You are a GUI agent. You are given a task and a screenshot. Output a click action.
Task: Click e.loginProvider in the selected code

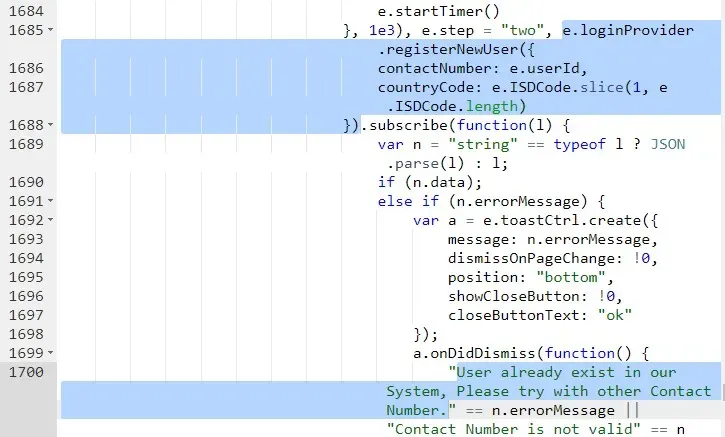[x=628, y=31]
